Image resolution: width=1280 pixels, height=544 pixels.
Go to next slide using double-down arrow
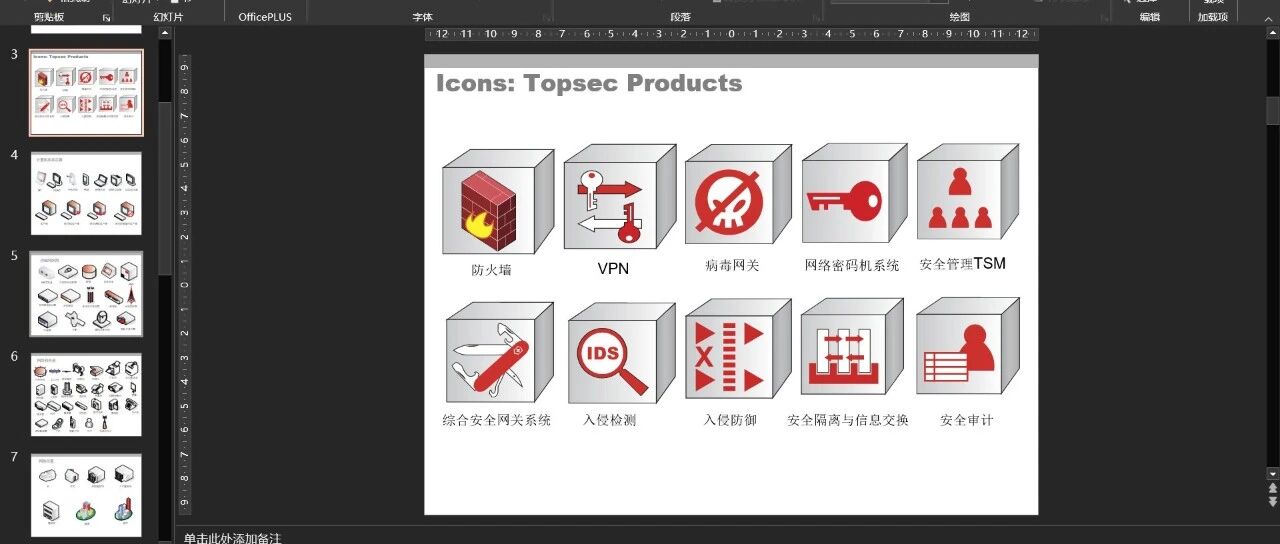1273,502
